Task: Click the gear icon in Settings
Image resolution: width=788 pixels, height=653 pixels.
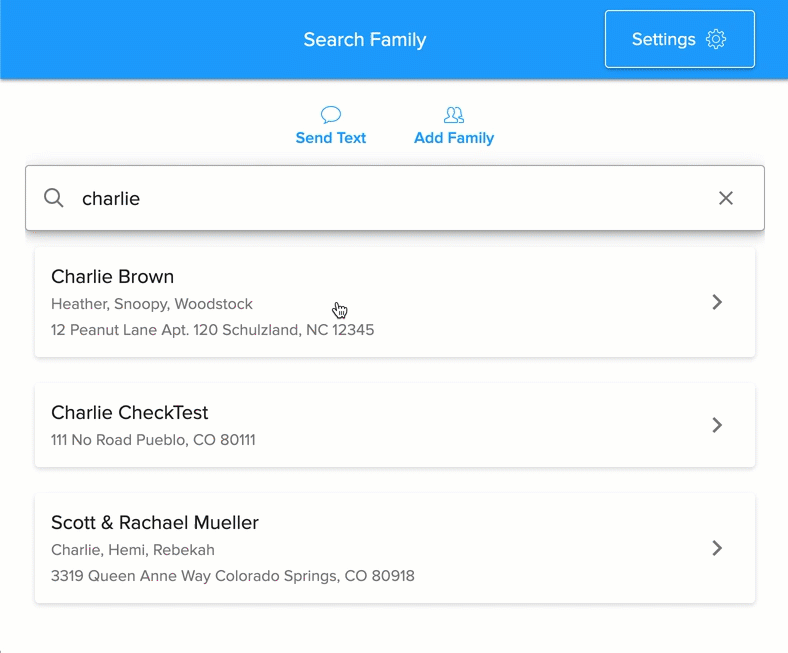Action: 716,40
